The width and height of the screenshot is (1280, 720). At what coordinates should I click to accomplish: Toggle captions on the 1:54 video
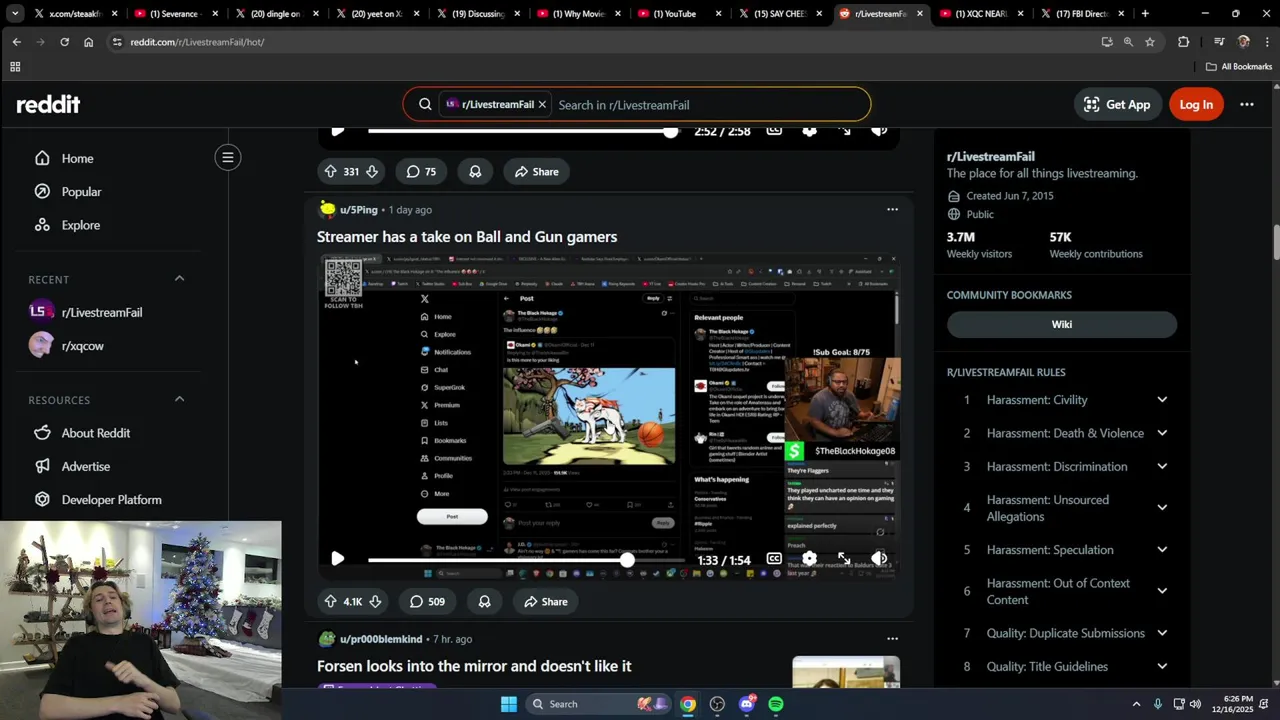[774, 559]
